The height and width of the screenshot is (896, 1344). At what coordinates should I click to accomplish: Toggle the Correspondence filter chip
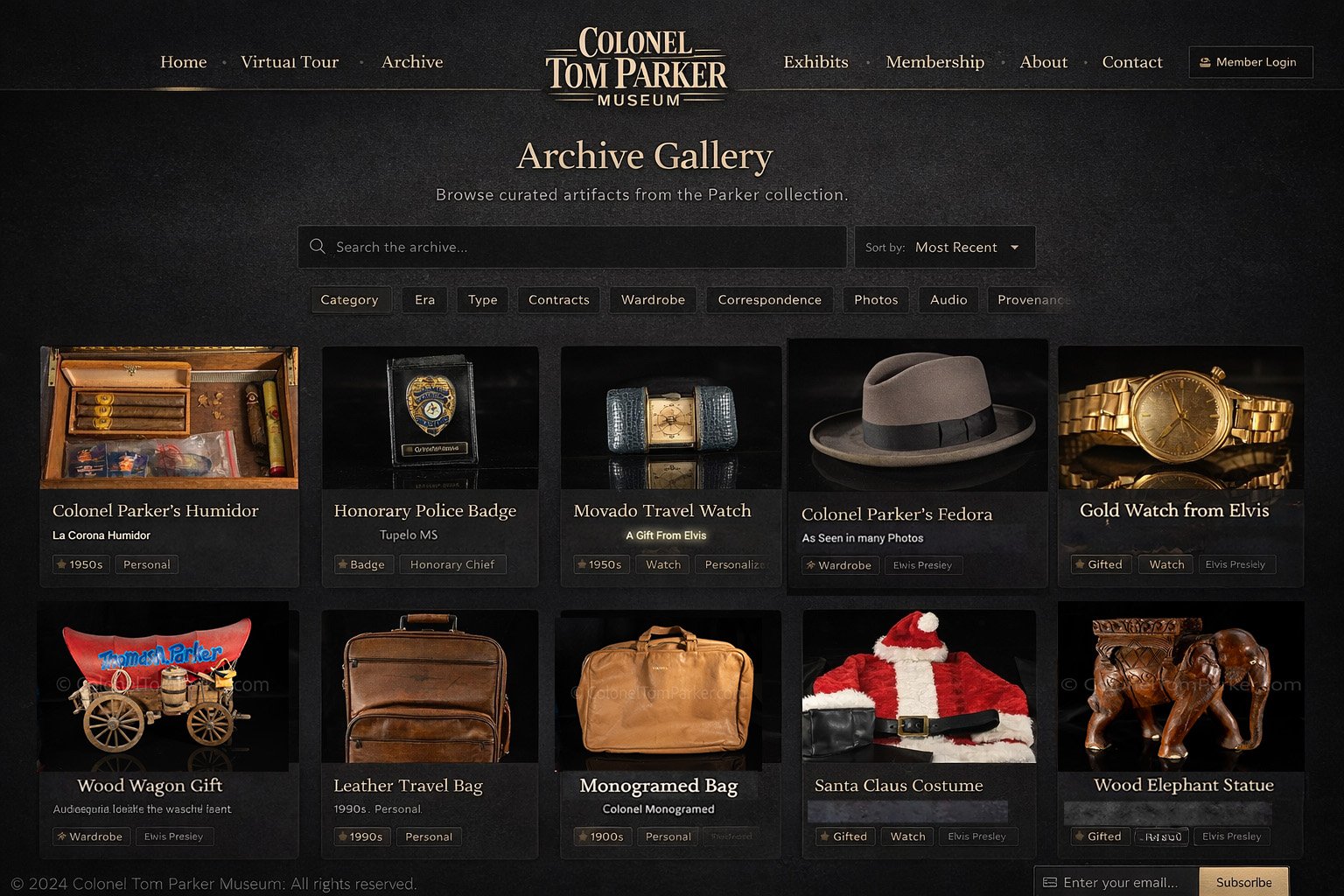770,299
